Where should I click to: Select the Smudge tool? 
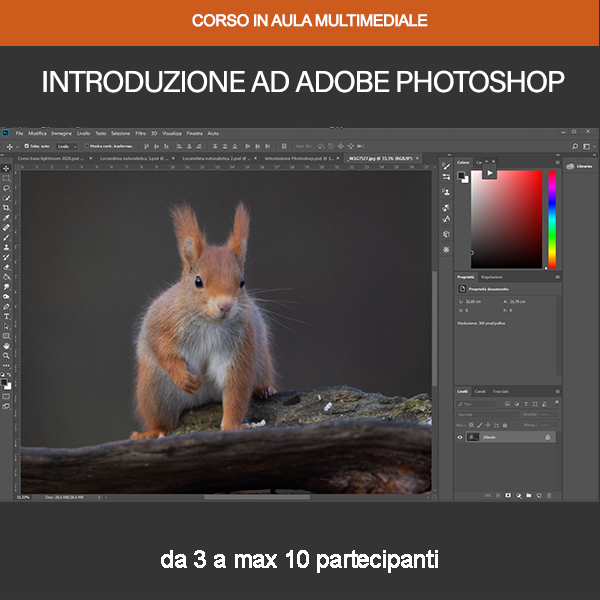point(6,287)
